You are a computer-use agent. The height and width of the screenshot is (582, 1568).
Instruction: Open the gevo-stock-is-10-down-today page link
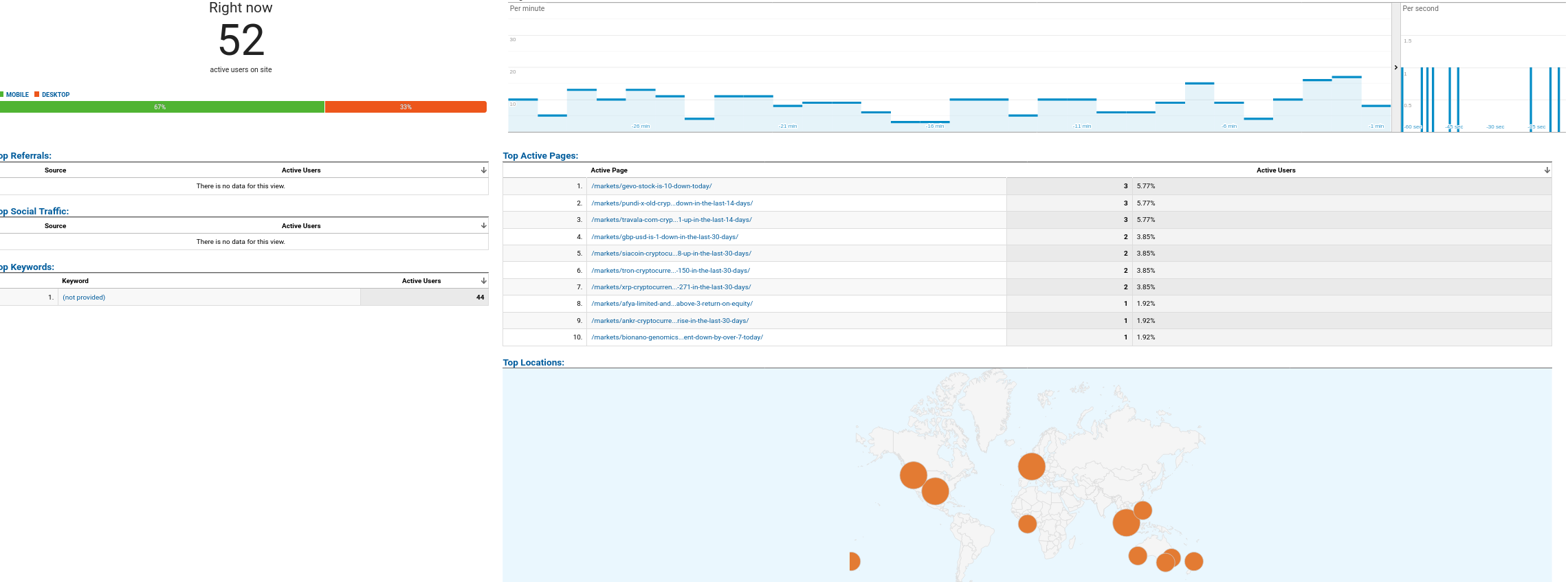[x=651, y=186]
